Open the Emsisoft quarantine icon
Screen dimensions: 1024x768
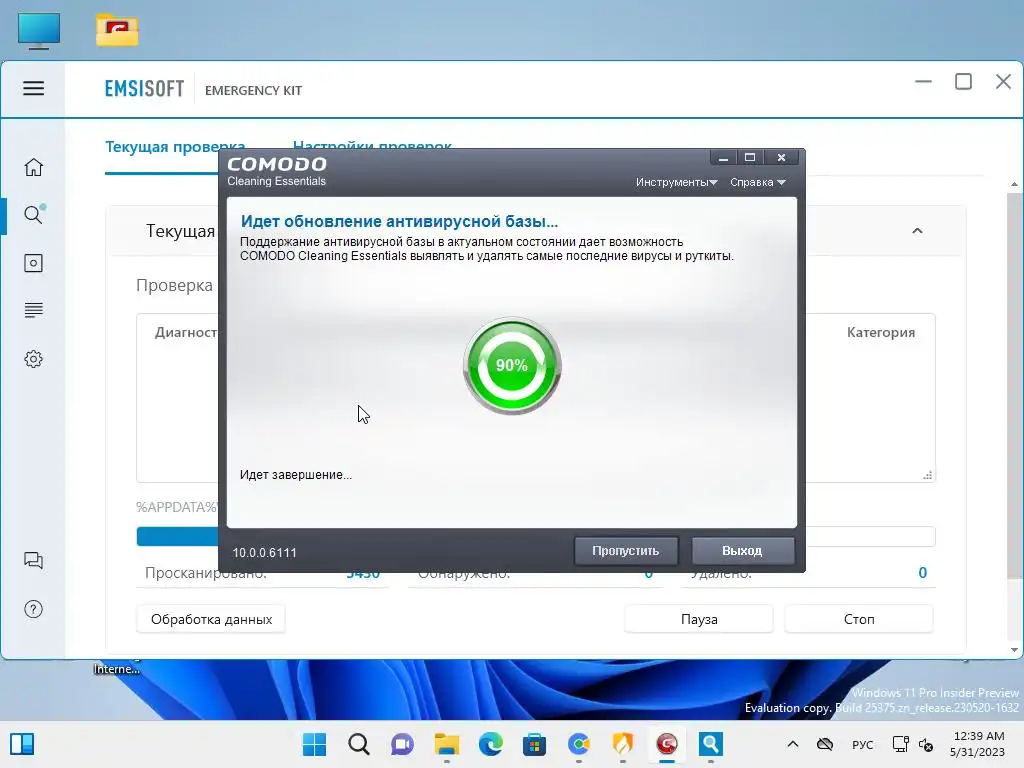coord(33,263)
